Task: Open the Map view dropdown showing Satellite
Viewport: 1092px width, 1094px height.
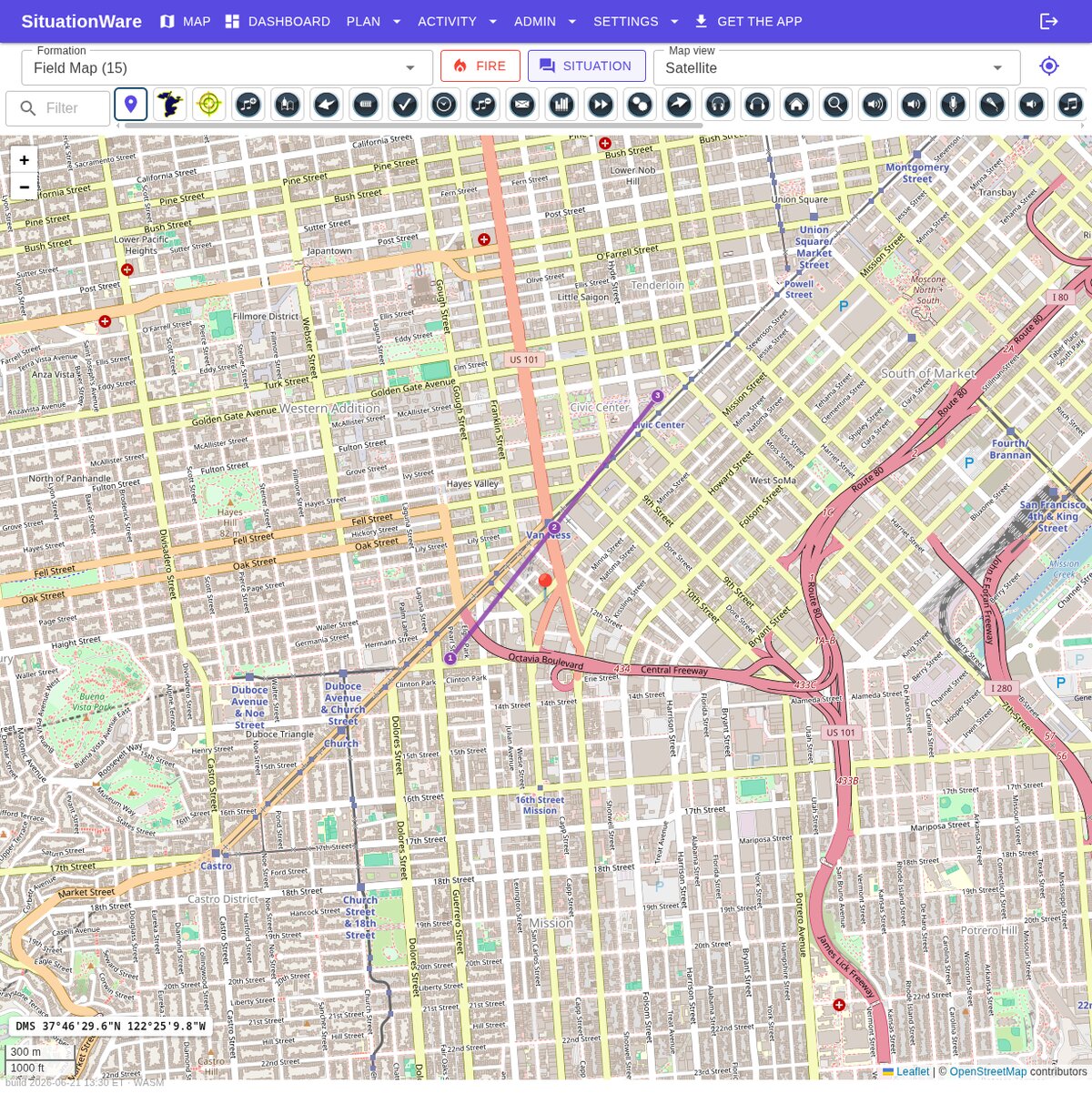Action: point(836,67)
